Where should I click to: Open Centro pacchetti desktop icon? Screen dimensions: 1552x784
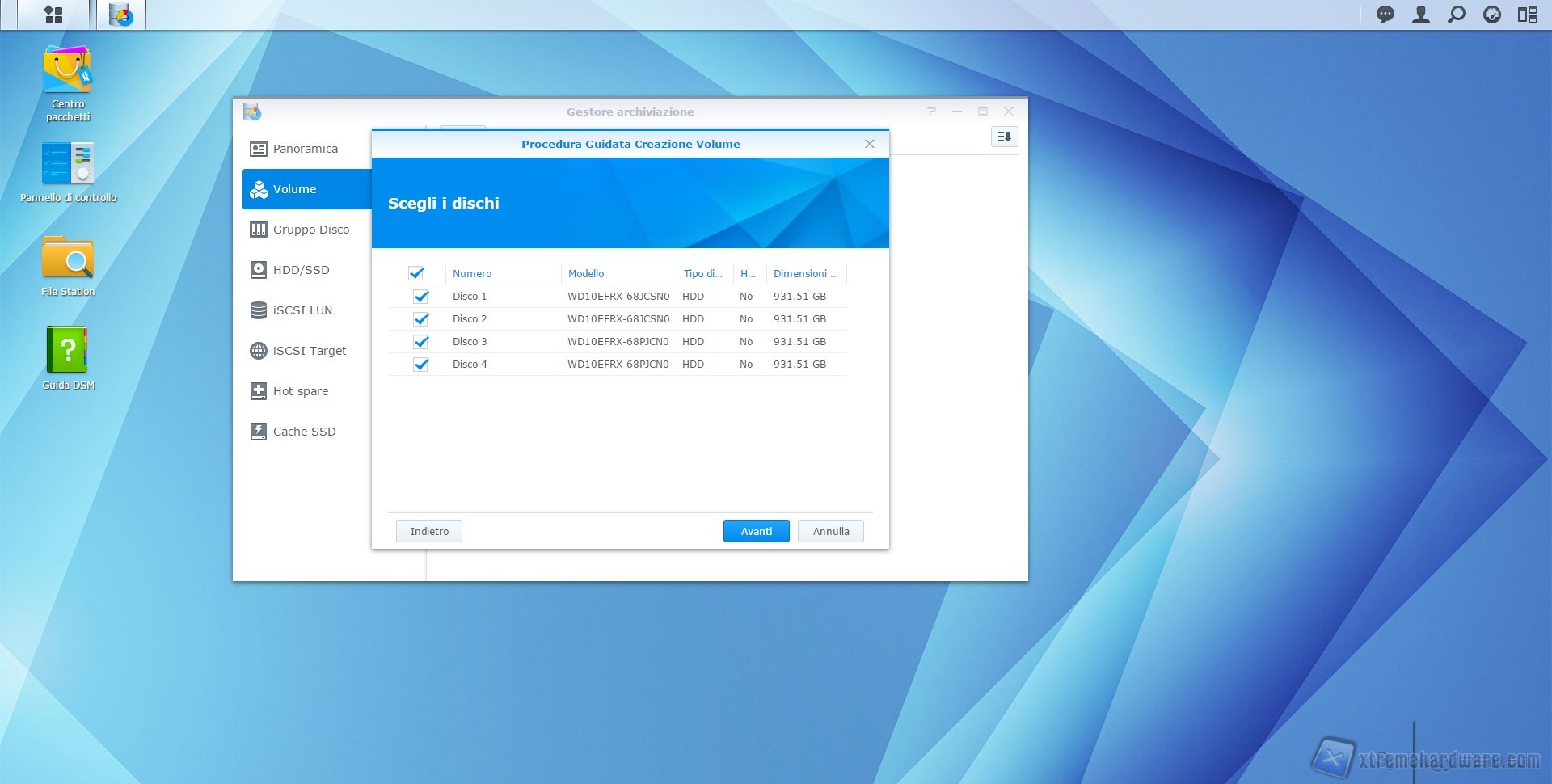point(68,71)
